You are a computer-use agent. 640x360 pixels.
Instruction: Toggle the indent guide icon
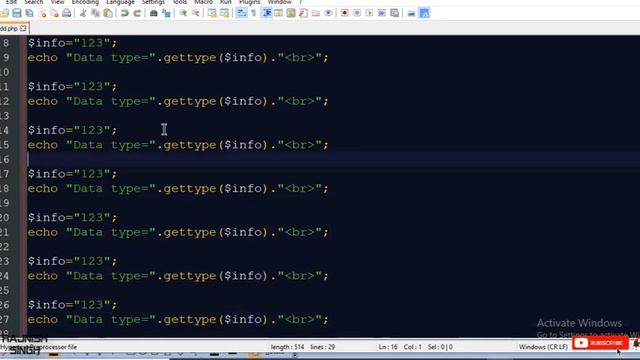(267, 13)
